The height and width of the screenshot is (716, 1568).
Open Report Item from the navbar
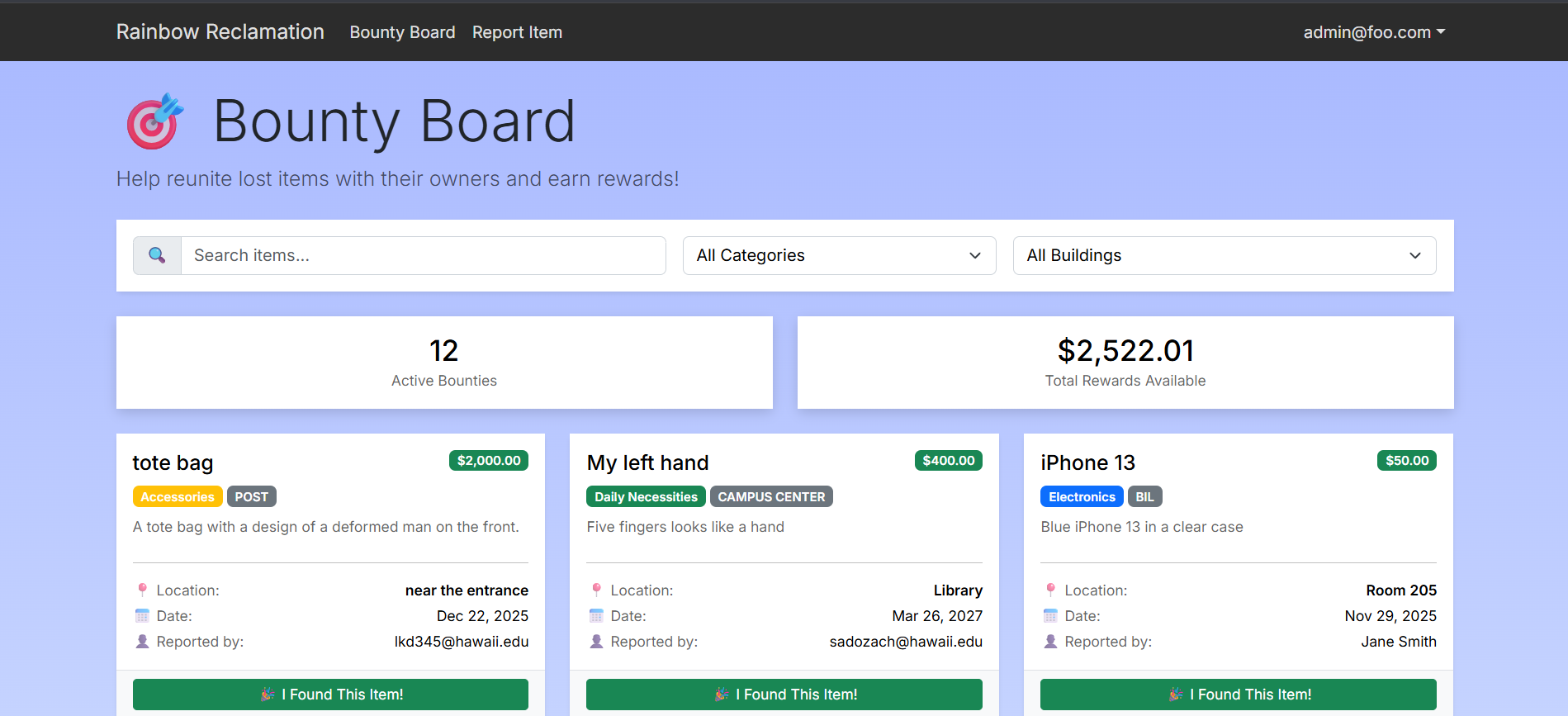pyautogui.click(x=517, y=32)
